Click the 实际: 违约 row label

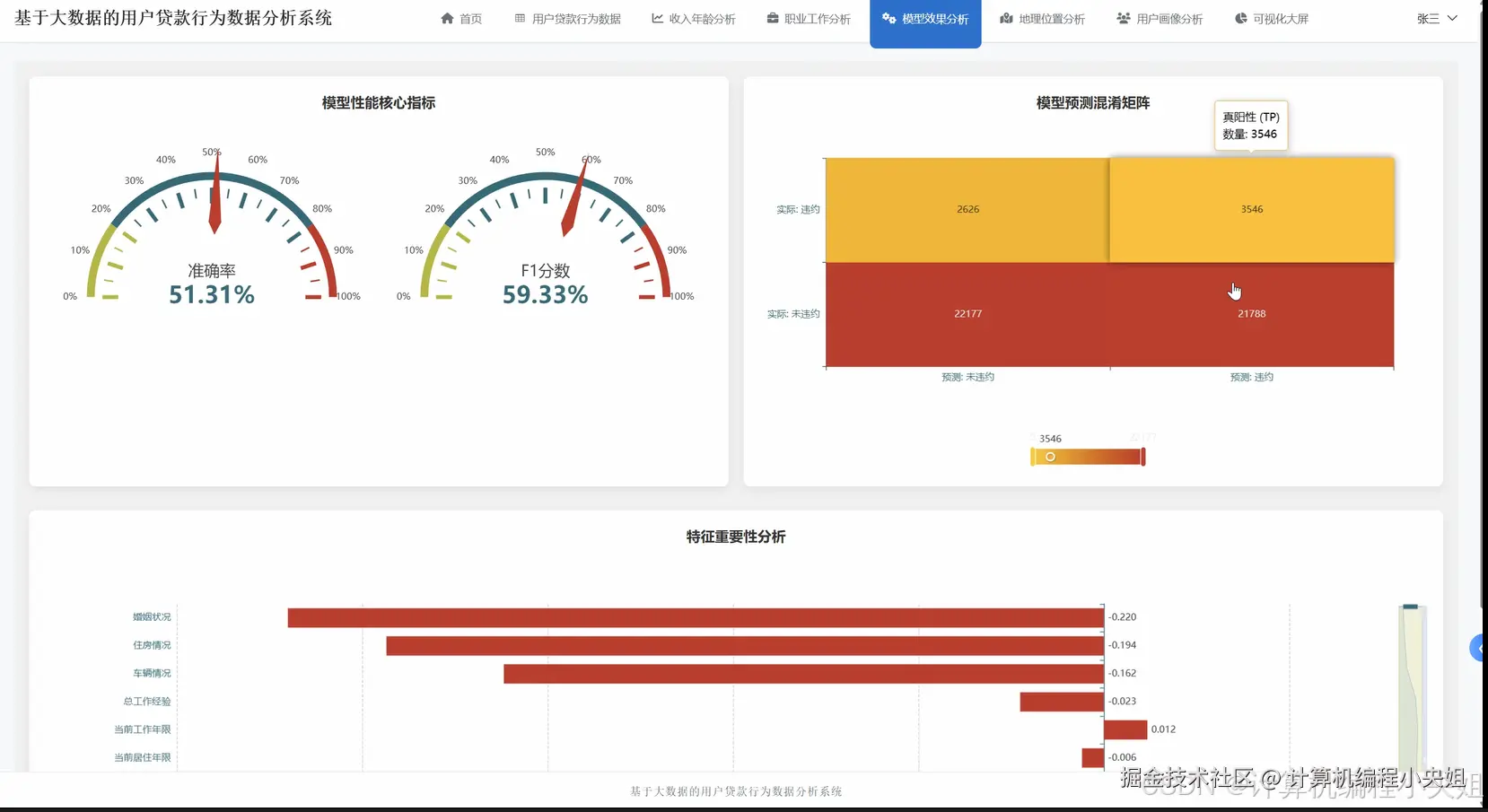point(798,210)
